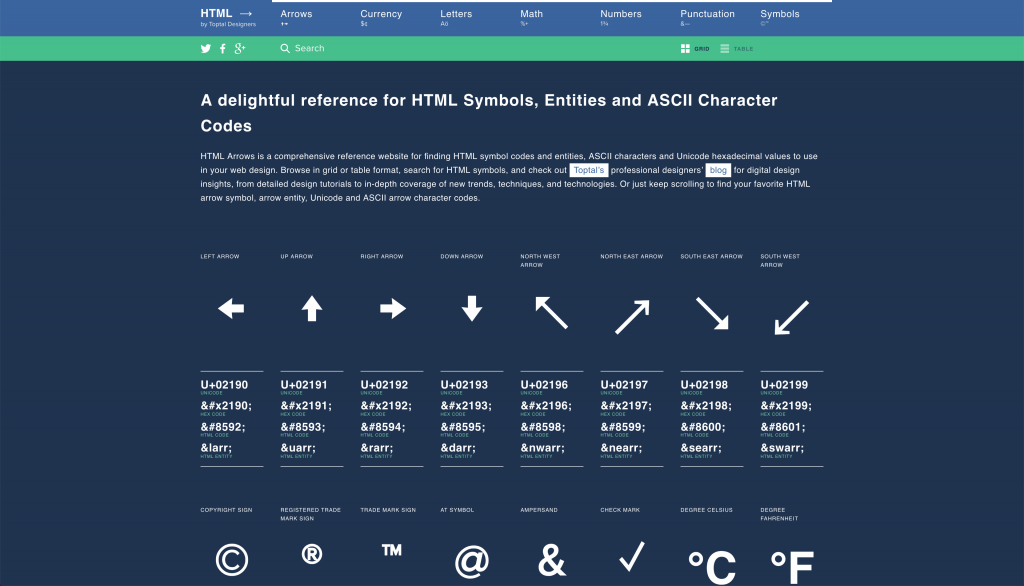Open the Numbers category tab
The height and width of the screenshot is (586, 1024).
[x=620, y=18]
